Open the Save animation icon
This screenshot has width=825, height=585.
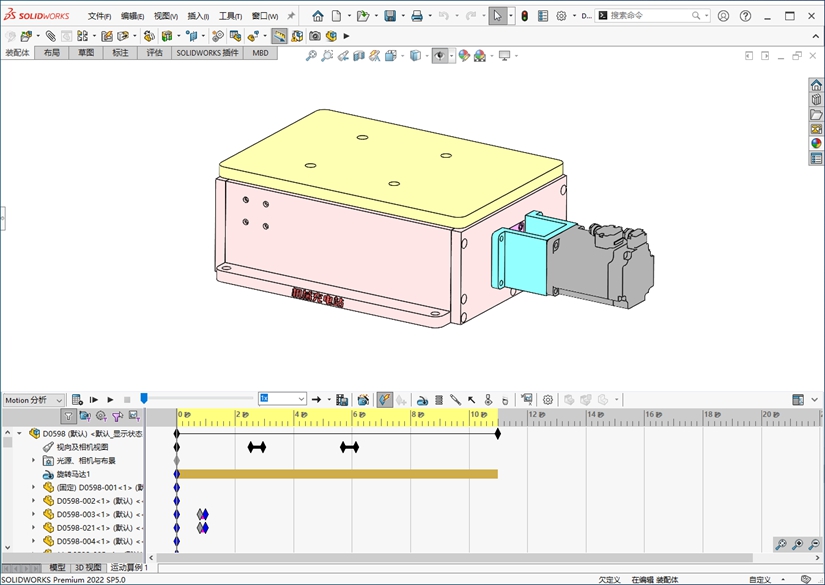pyautogui.click(x=342, y=400)
